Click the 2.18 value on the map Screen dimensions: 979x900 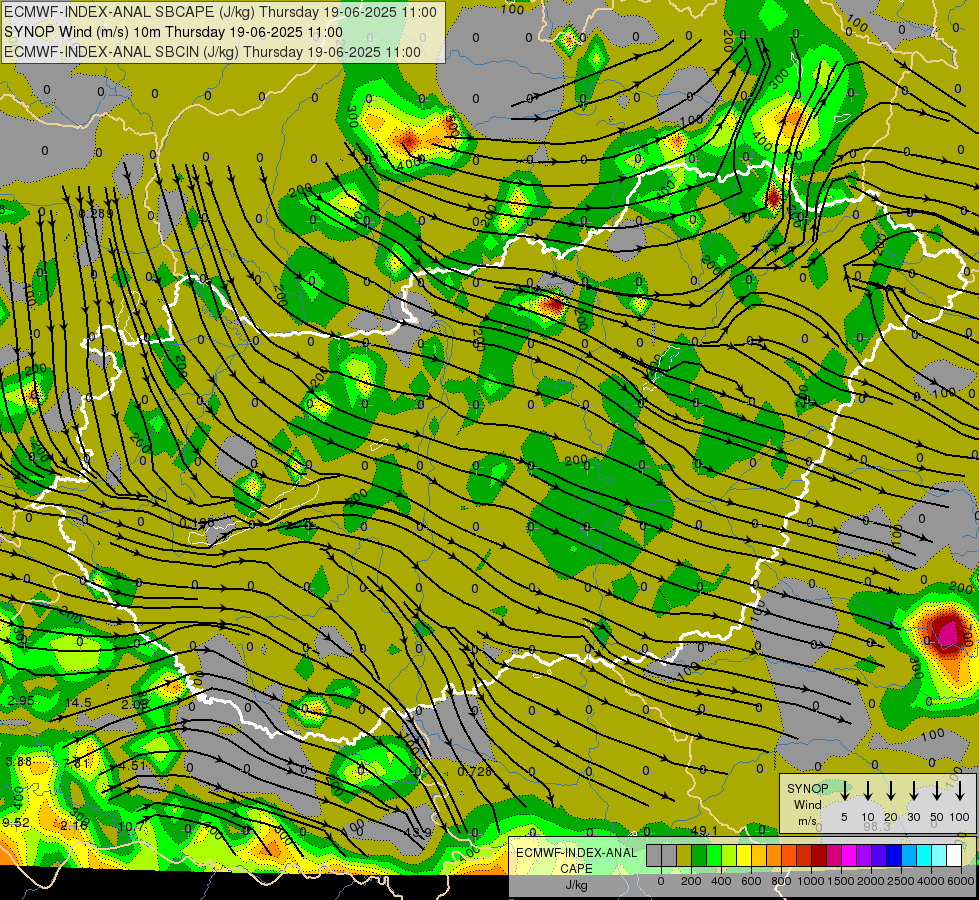point(74,825)
